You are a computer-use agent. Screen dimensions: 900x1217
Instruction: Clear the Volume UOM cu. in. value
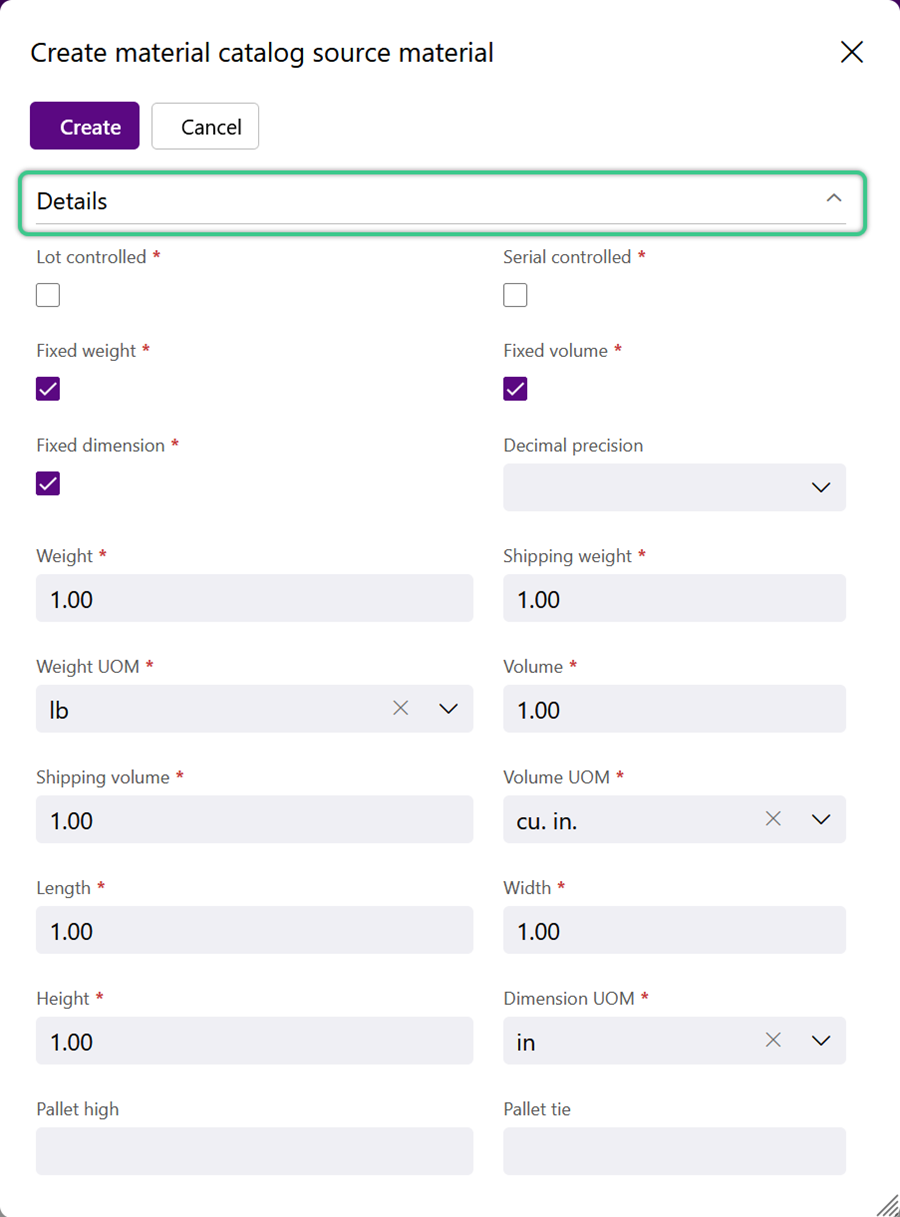(x=773, y=819)
